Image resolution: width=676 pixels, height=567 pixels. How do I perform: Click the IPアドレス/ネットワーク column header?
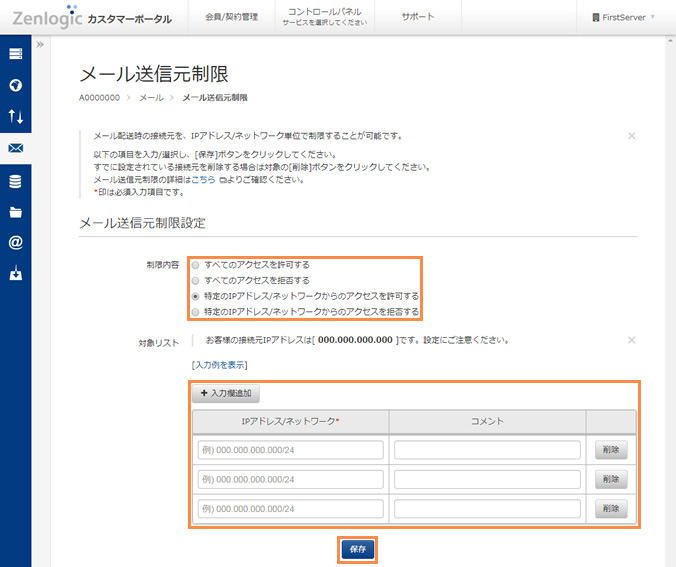pos(290,421)
